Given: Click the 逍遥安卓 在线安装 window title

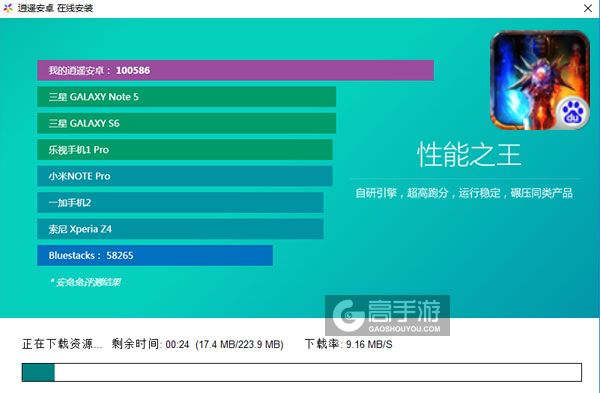Looking at the screenshot, I should pyautogui.click(x=55, y=8).
